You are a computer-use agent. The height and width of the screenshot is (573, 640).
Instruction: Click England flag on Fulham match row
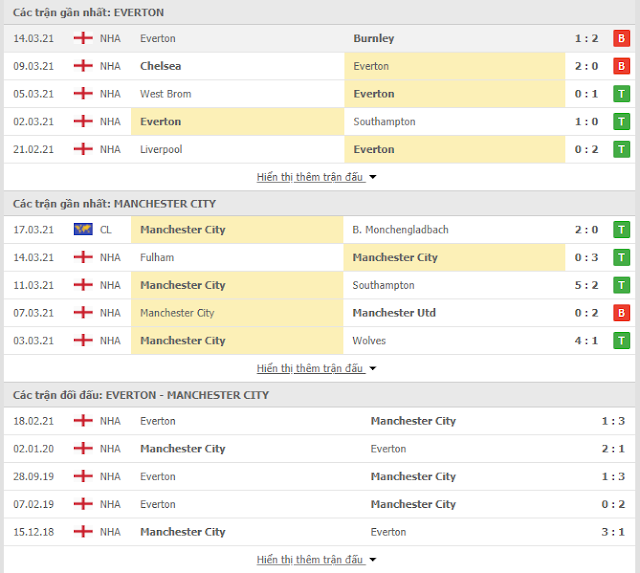83,257
